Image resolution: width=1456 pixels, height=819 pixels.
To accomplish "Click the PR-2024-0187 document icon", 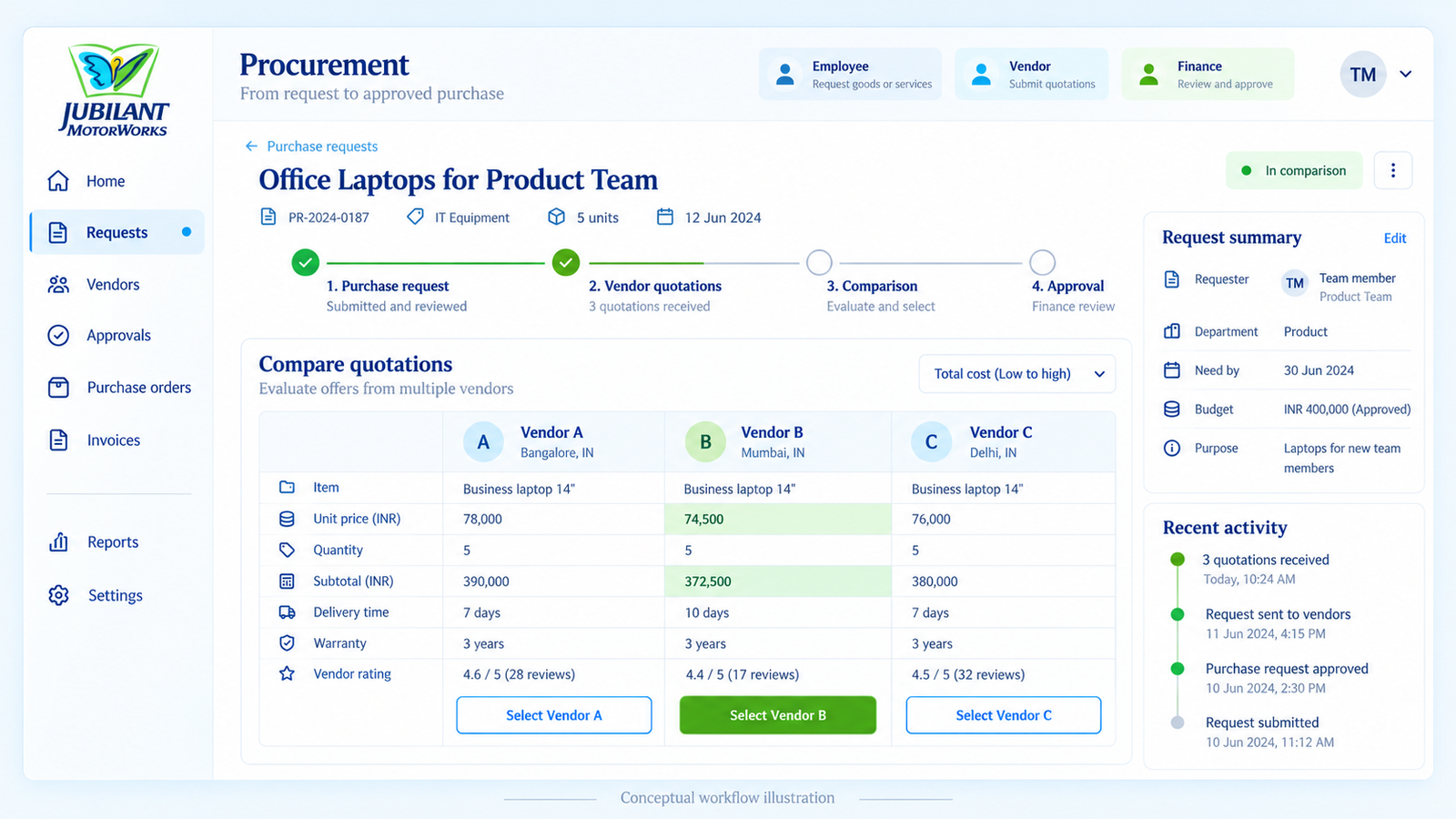I will (268, 217).
